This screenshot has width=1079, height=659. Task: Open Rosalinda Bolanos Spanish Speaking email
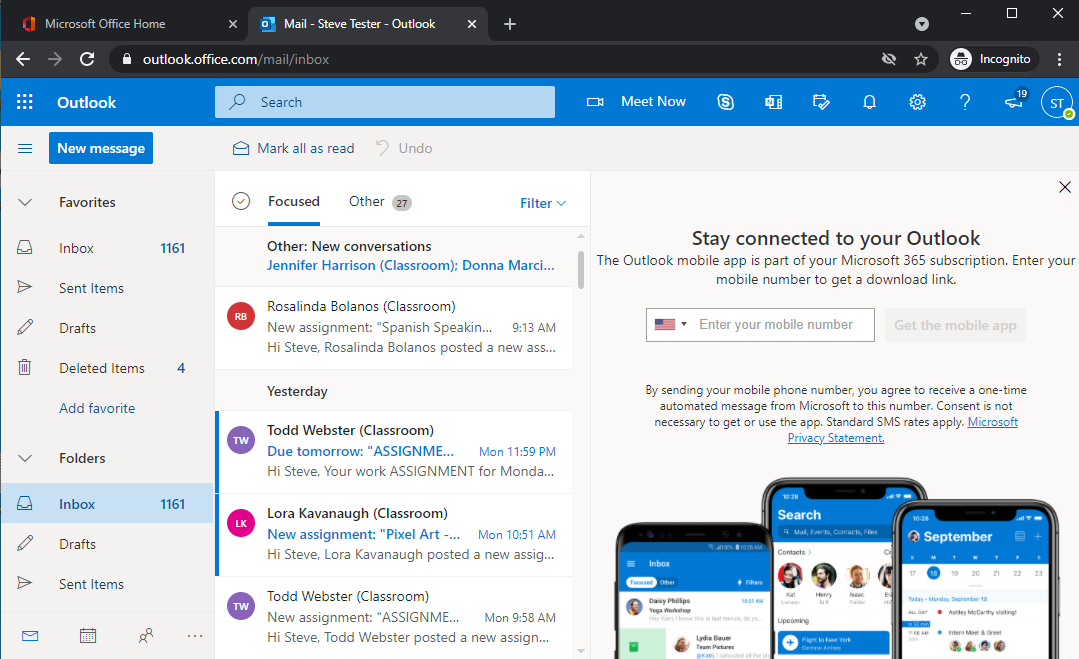pyautogui.click(x=394, y=327)
